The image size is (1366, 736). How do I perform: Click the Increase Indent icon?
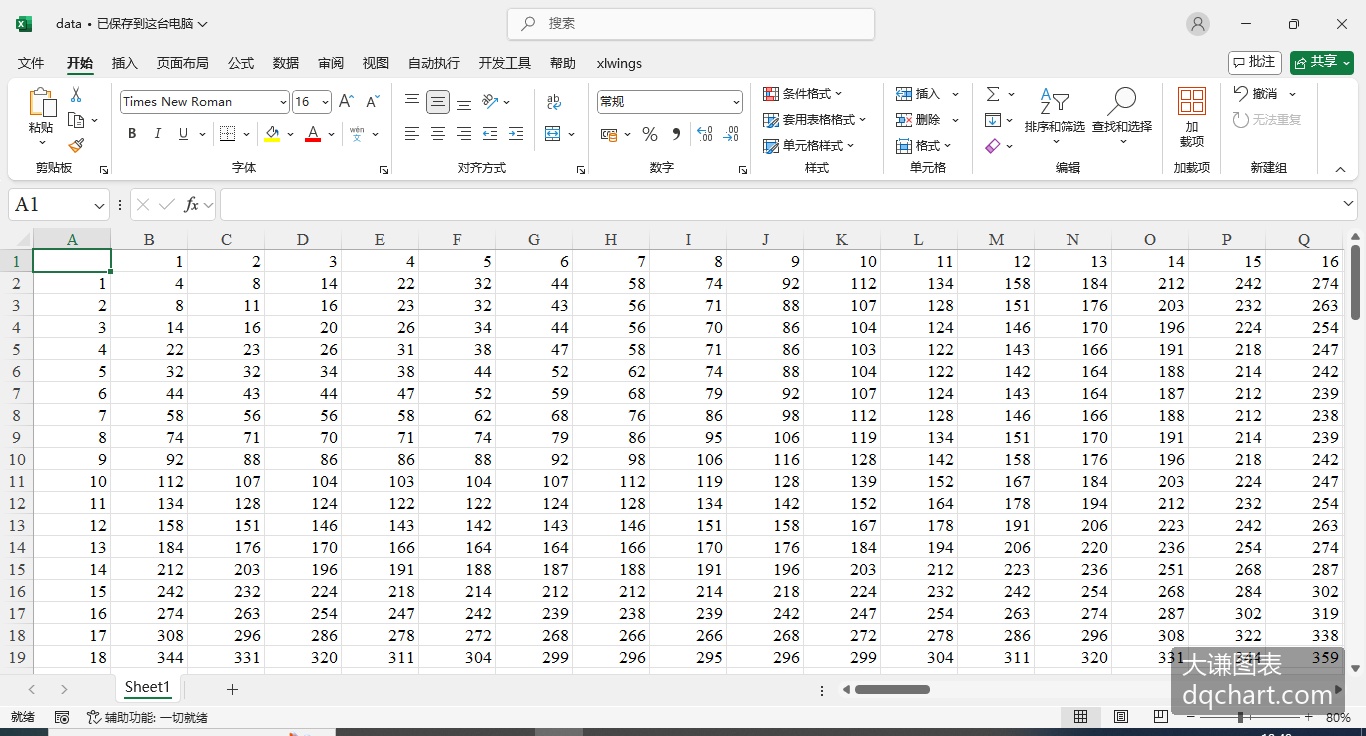[x=516, y=134]
